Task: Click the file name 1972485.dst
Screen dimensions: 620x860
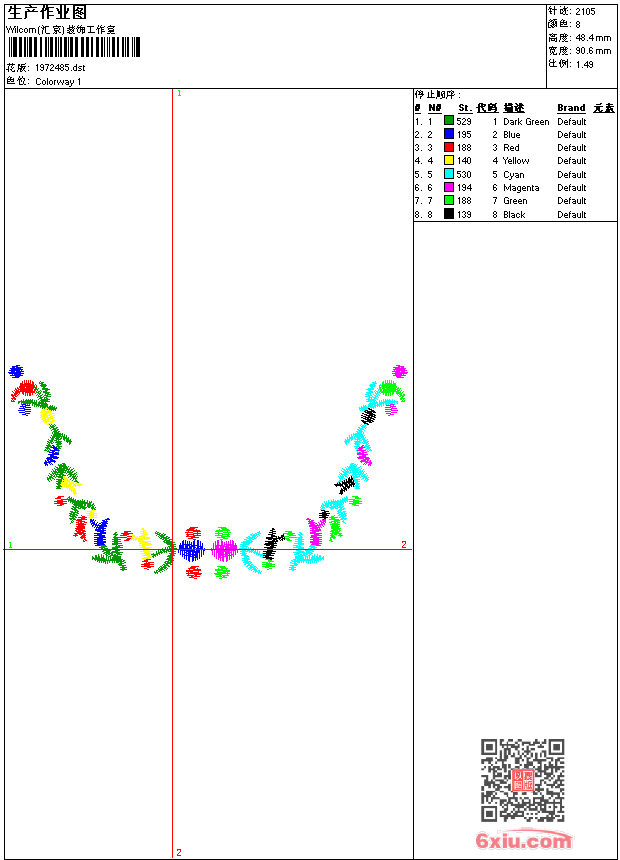Action: [60, 67]
